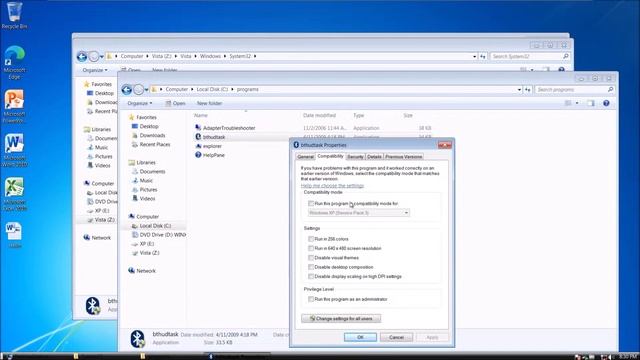Check Run this program as an administrator

click(311, 299)
